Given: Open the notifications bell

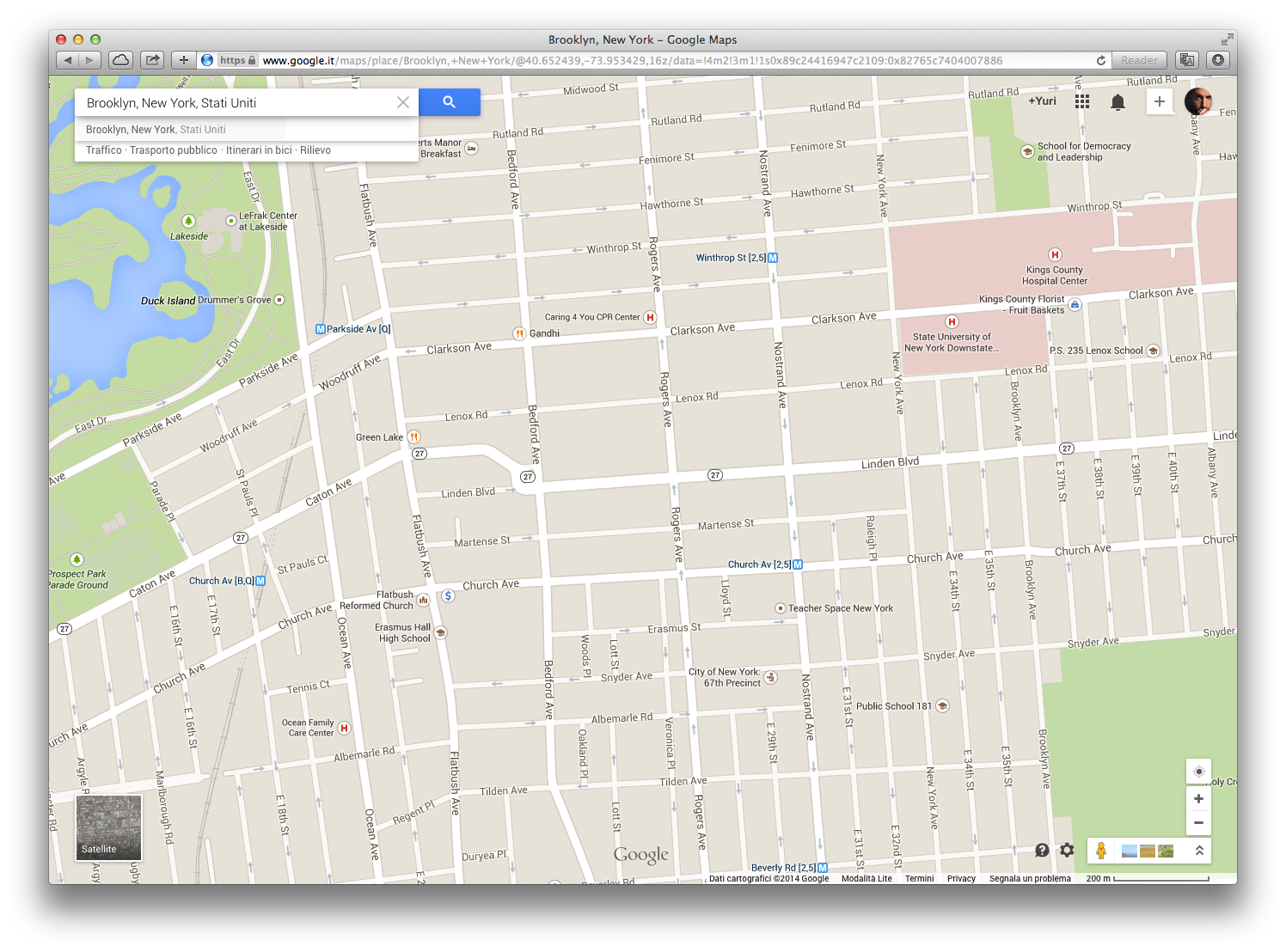Looking at the screenshot, I should pyautogui.click(x=1118, y=102).
